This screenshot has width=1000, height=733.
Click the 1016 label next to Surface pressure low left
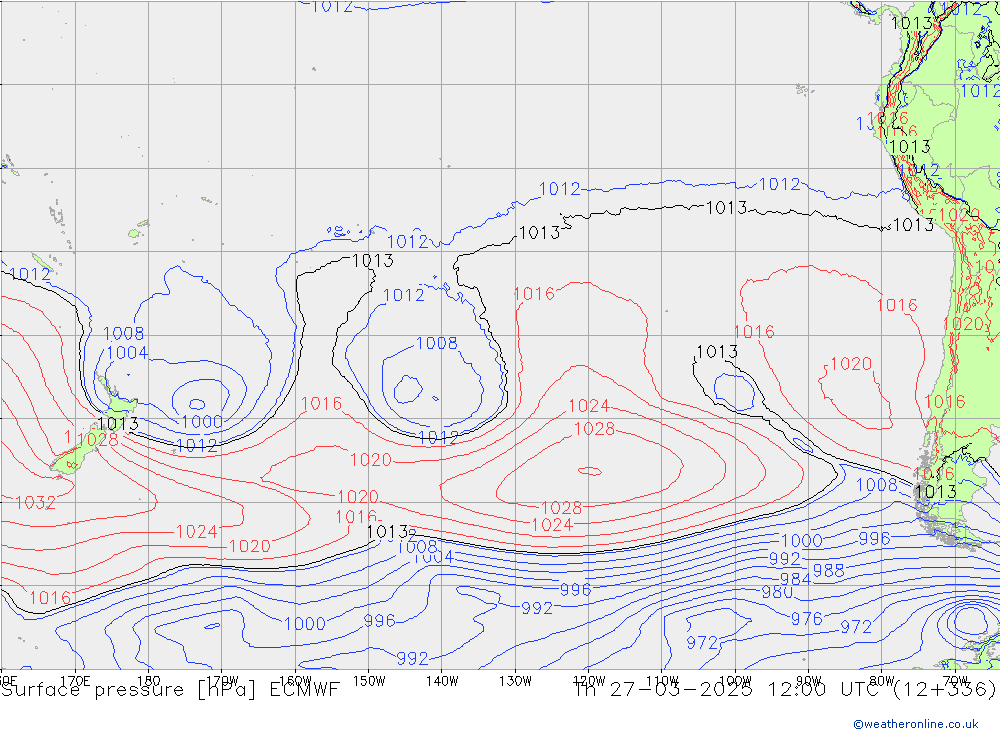coord(50,598)
